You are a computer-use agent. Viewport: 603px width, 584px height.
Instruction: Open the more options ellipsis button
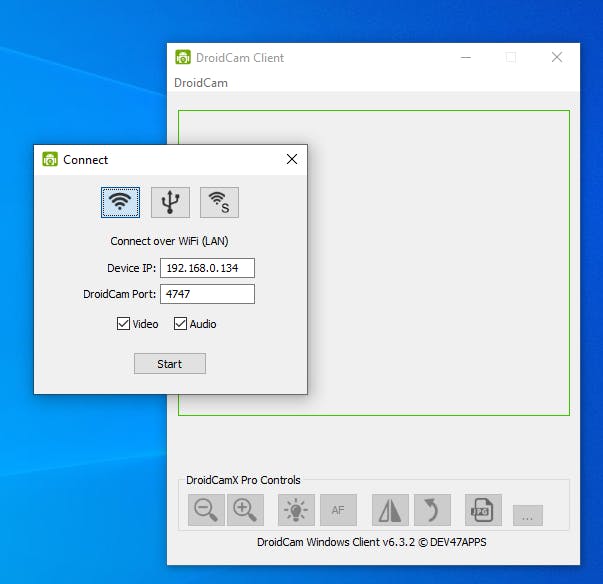tap(528, 515)
